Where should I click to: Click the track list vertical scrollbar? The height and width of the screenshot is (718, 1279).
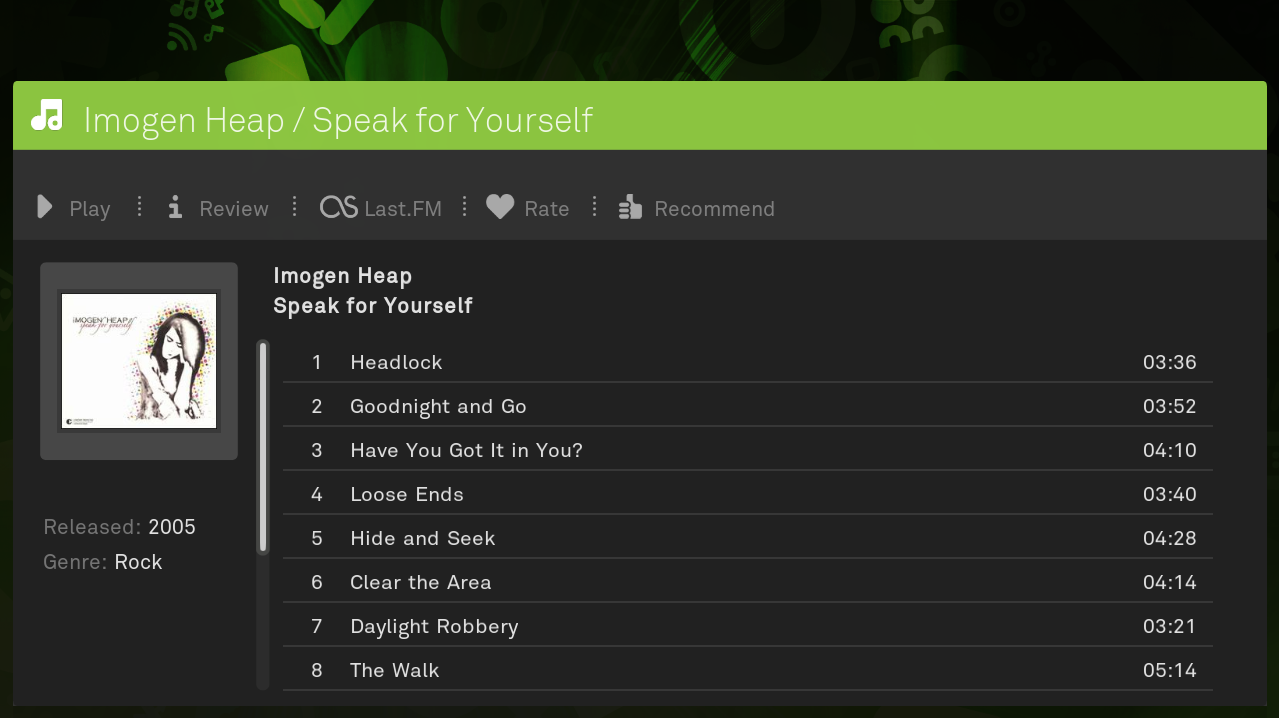coord(263,515)
